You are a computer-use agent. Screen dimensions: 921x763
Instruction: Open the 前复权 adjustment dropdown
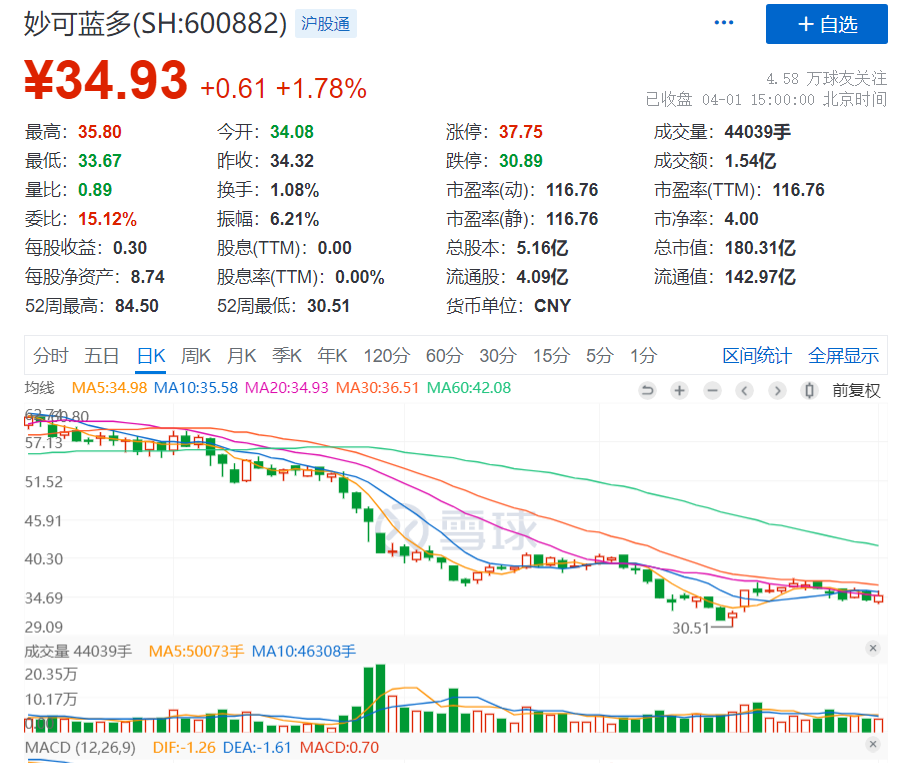(856, 390)
